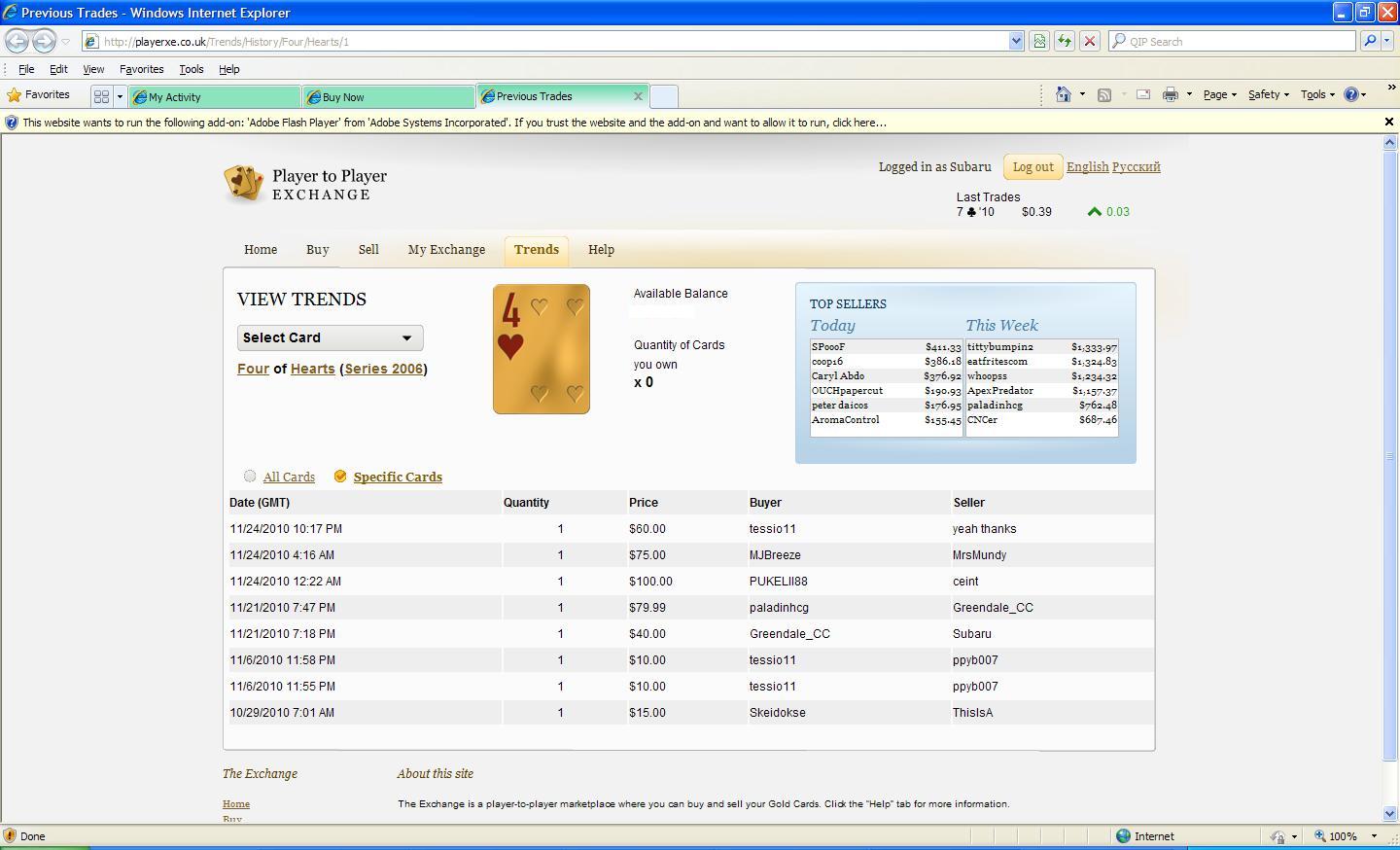Click the Quick Tabs grid icon
The height and width of the screenshot is (850, 1400).
pos(101,96)
